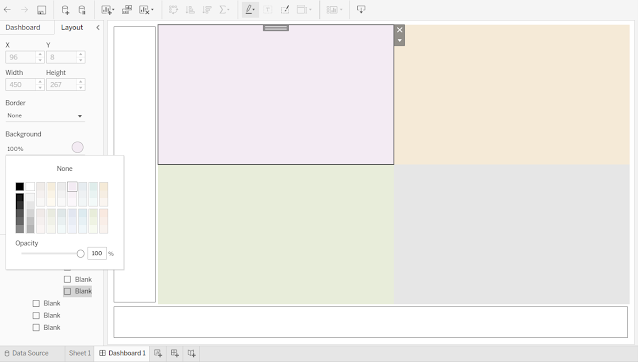The image size is (639, 362).
Task: Save the workbook with the disk icon
Action: tap(42, 10)
